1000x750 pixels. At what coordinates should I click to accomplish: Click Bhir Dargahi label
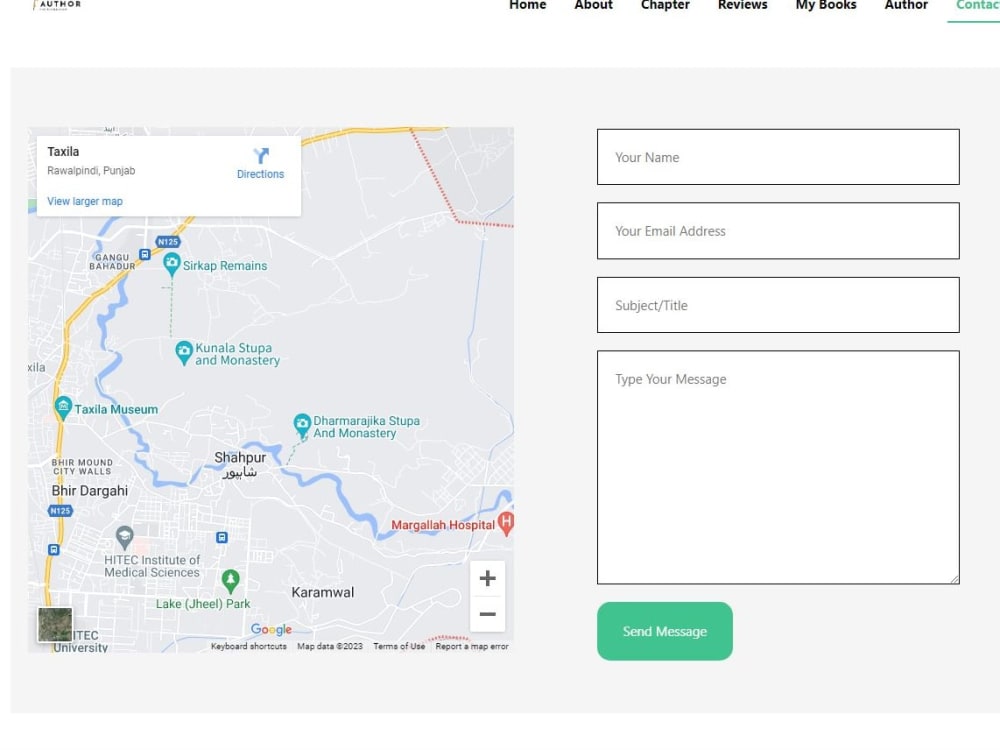click(x=90, y=490)
